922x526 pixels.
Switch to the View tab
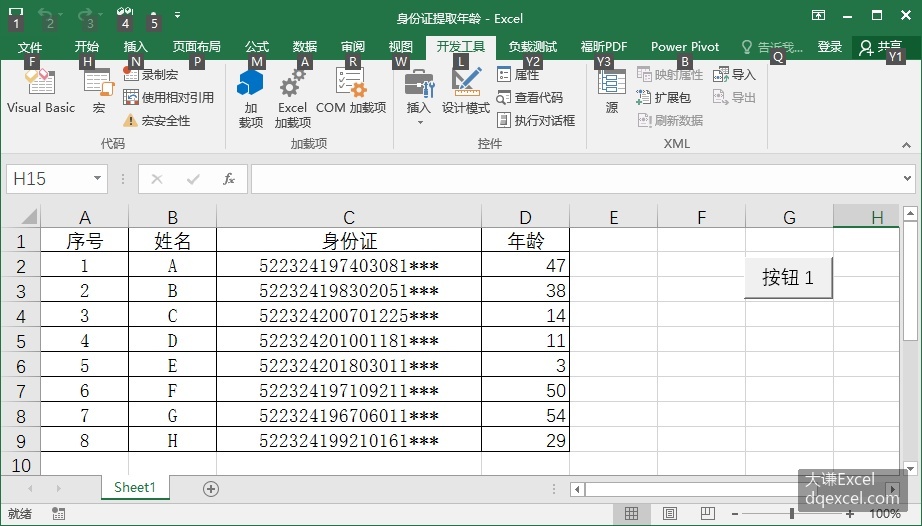(x=400, y=46)
